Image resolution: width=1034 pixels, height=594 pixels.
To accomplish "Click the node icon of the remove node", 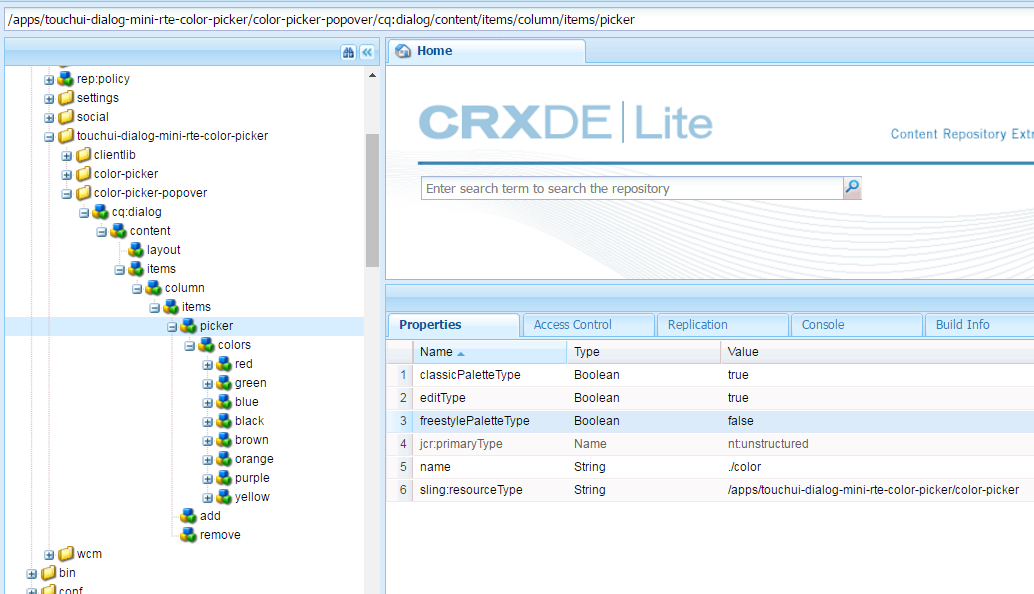I will (187, 535).
